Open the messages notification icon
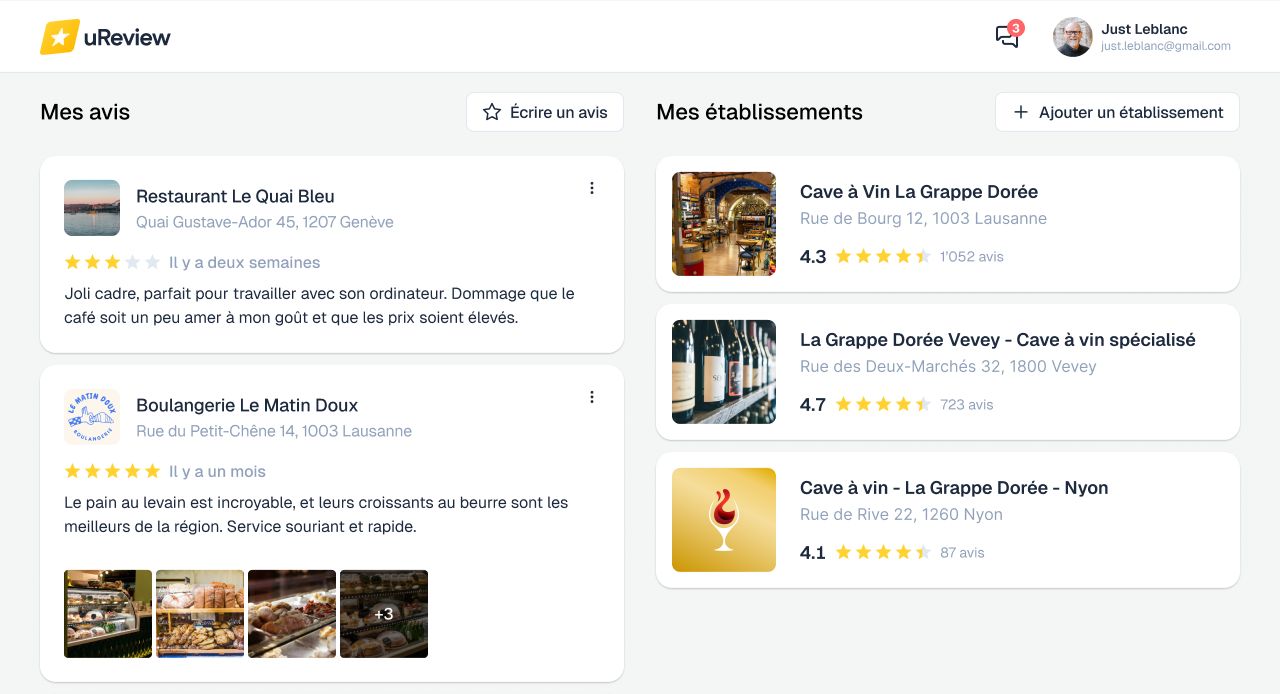The width and height of the screenshot is (1280, 694). click(x=1007, y=37)
